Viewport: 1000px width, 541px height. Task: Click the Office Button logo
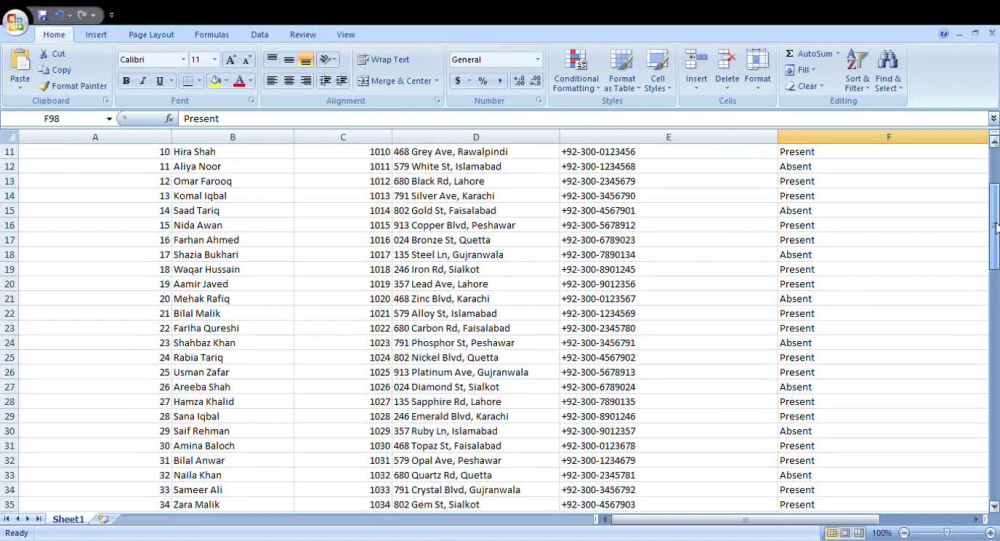[15, 21]
